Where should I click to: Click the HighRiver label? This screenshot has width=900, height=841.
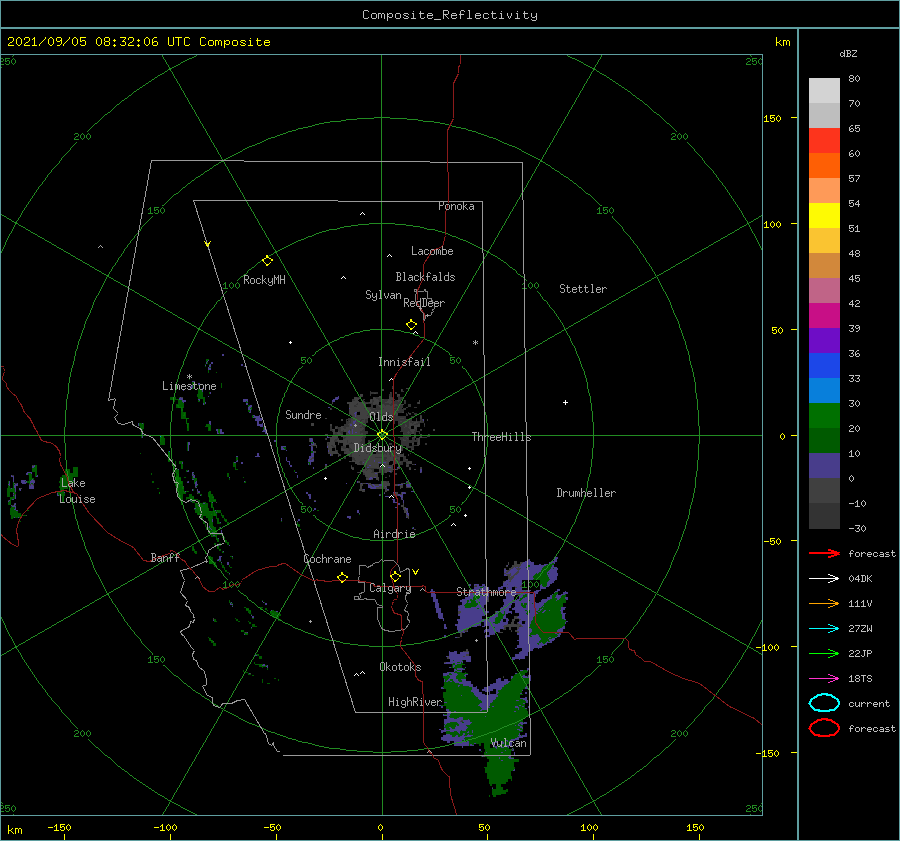click(414, 702)
